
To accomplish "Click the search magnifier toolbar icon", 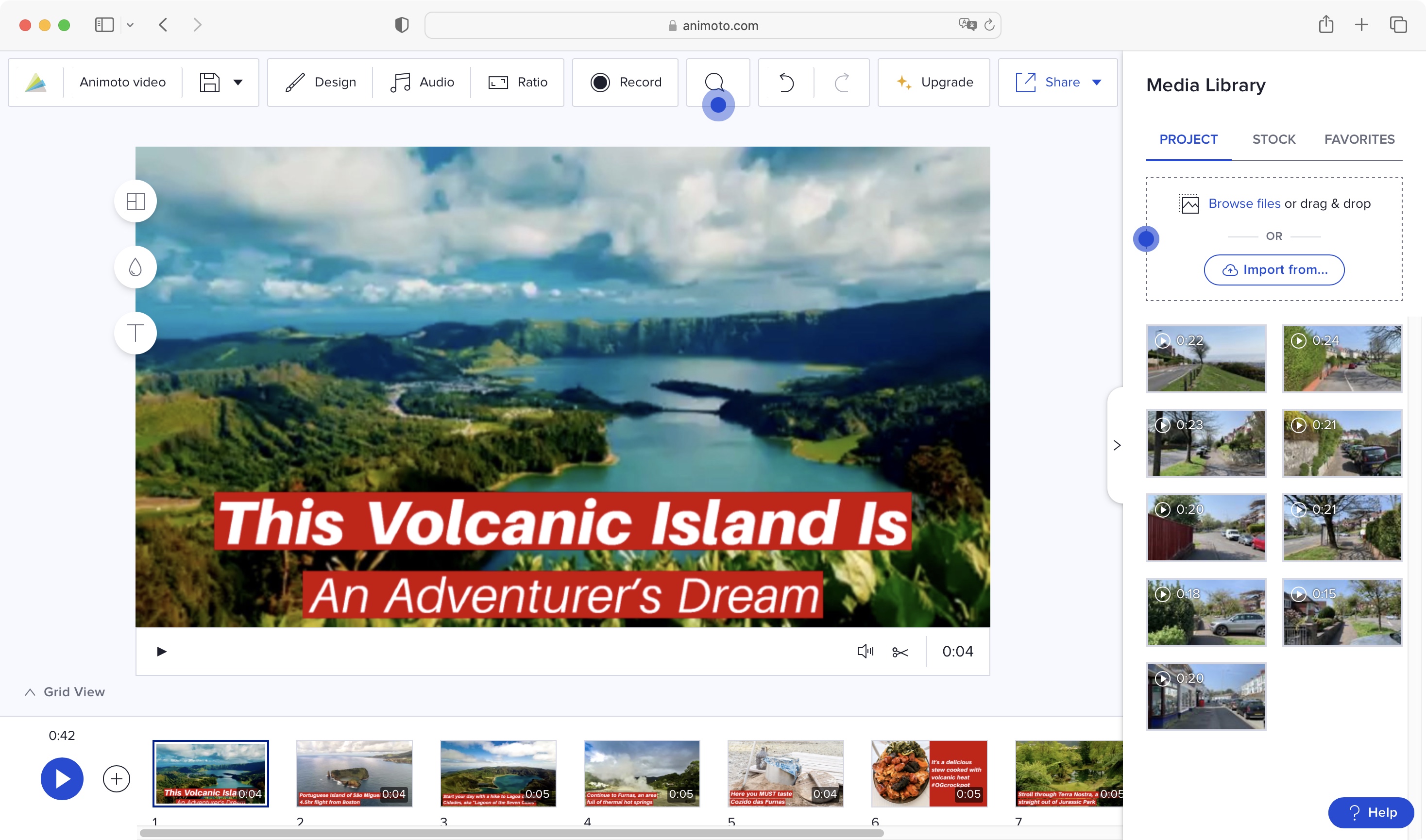I will pyautogui.click(x=715, y=82).
